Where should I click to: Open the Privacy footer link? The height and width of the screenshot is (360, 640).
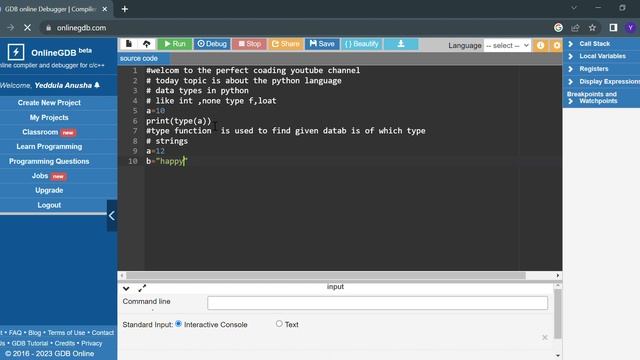[91, 343]
